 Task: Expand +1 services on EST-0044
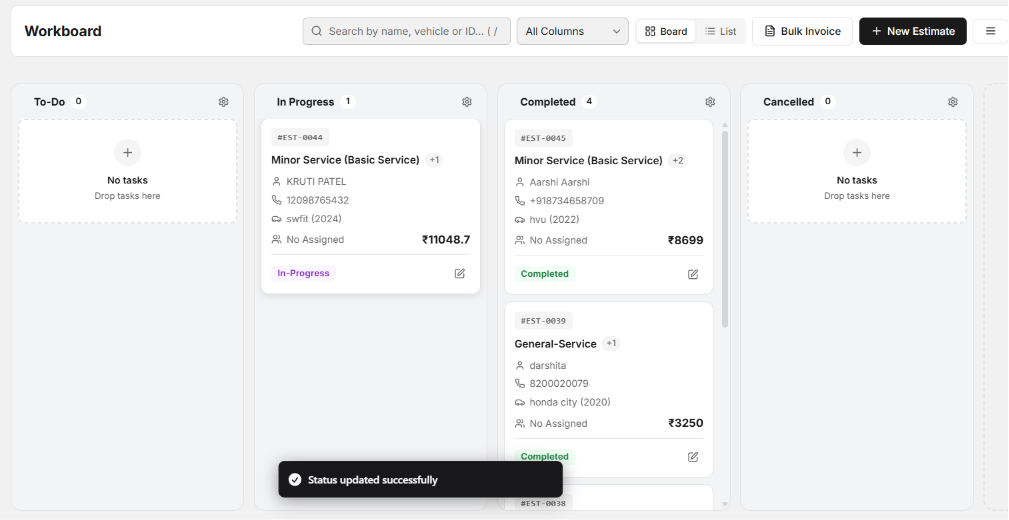pos(434,160)
